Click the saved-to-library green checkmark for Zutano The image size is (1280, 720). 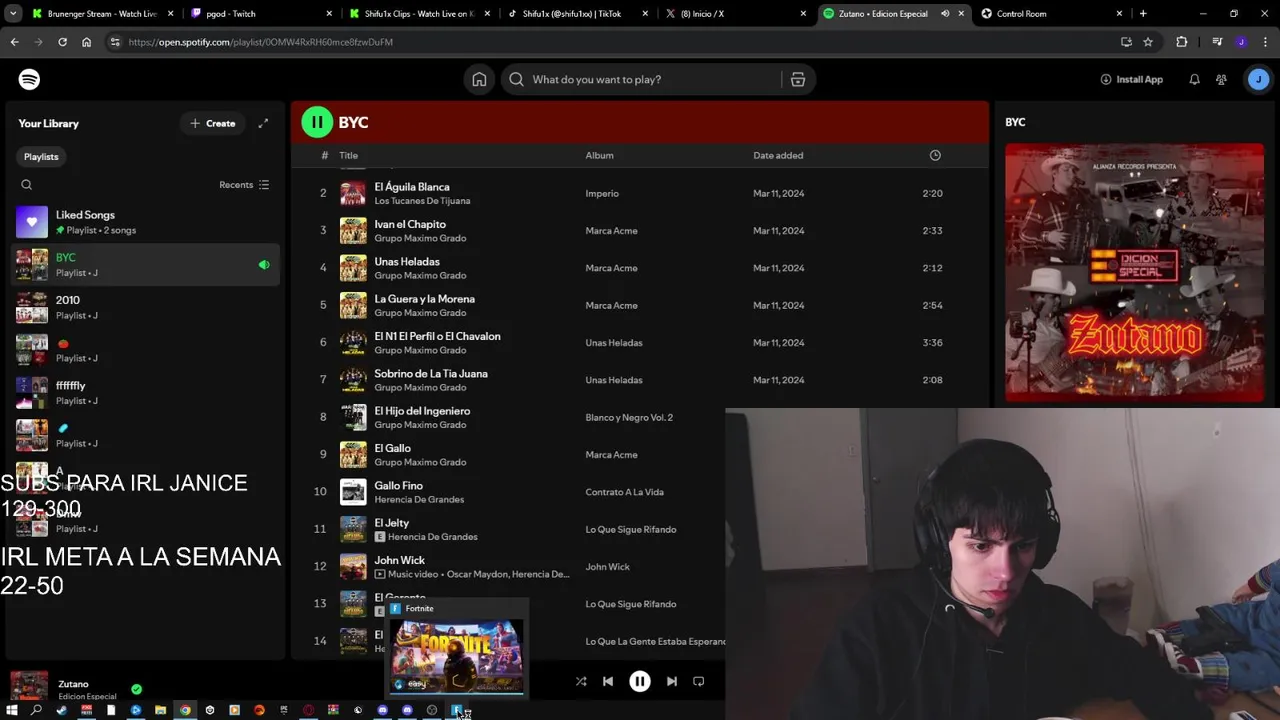(x=136, y=689)
